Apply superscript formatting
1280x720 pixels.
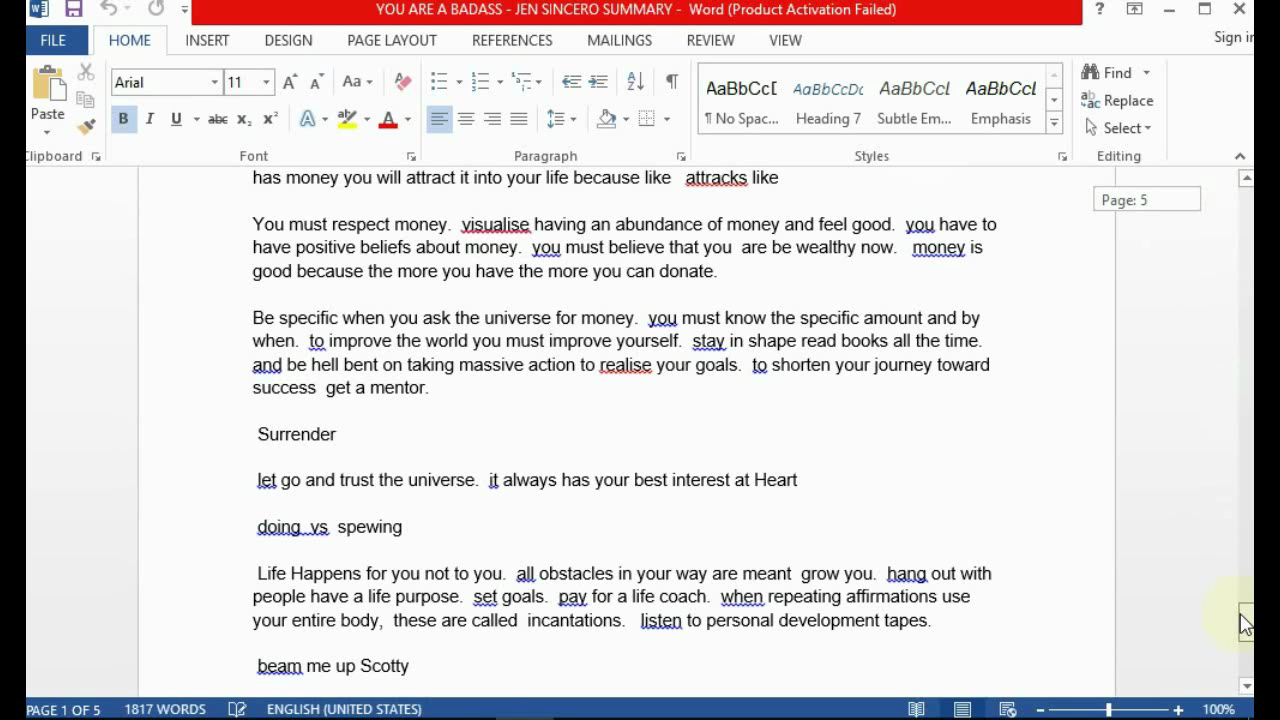[x=270, y=119]
